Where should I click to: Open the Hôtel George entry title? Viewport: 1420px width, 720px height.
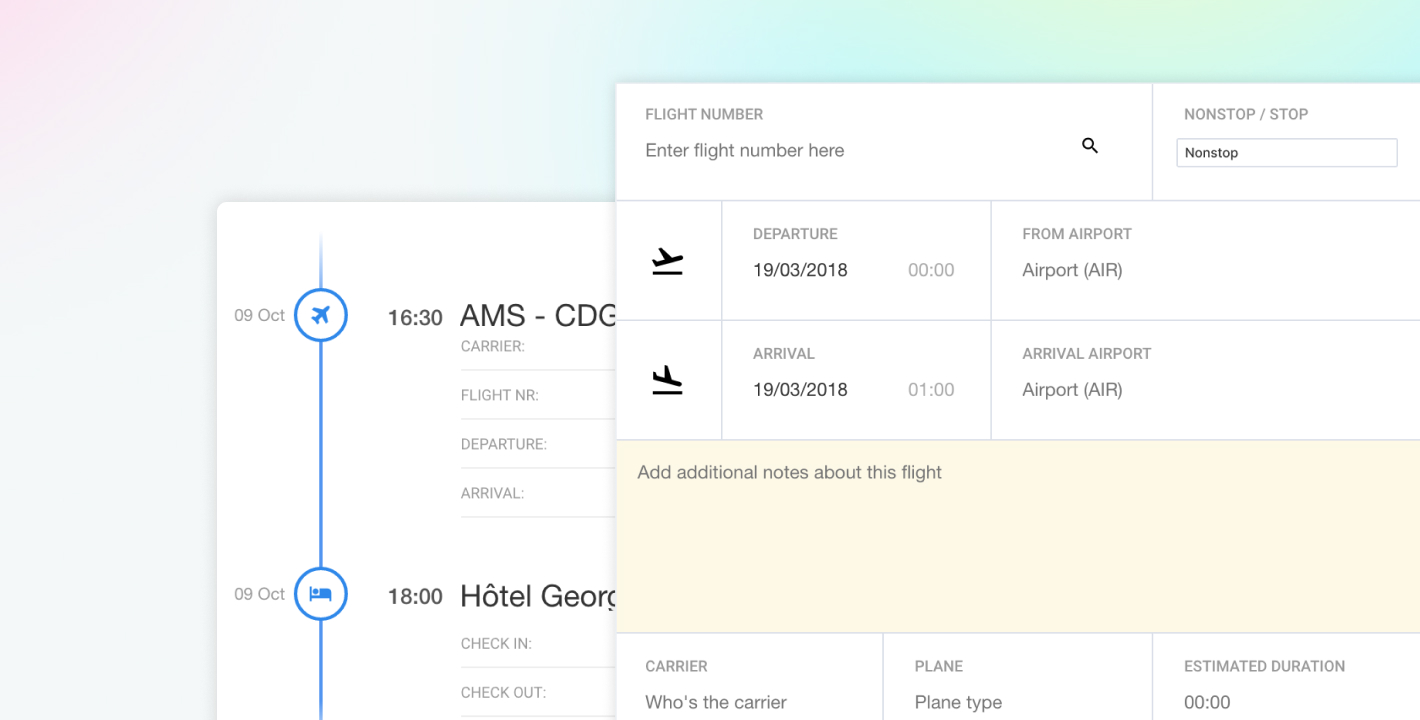[537, 596]
